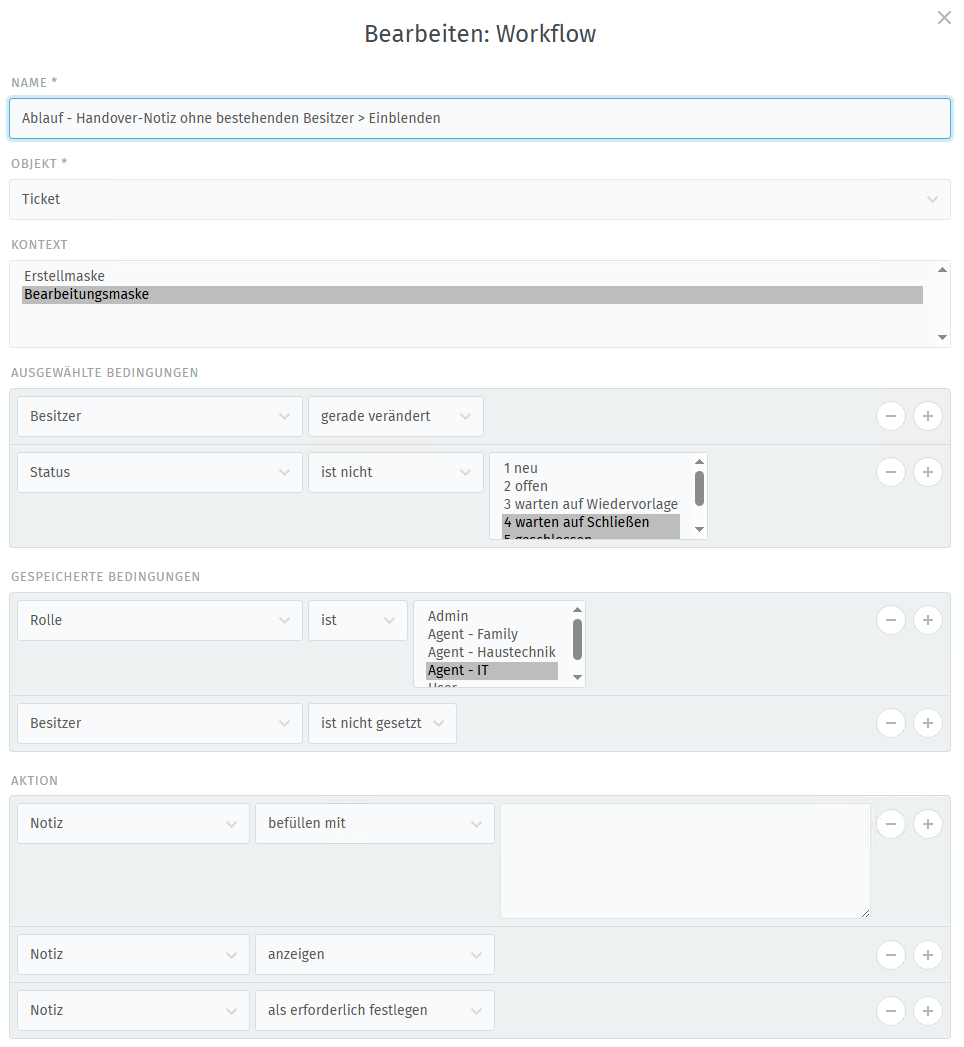Screen dimensions: 964x1047
Task: Expand the 'ist nicht' operator dropdown
Action: click(x=395, y=472)
